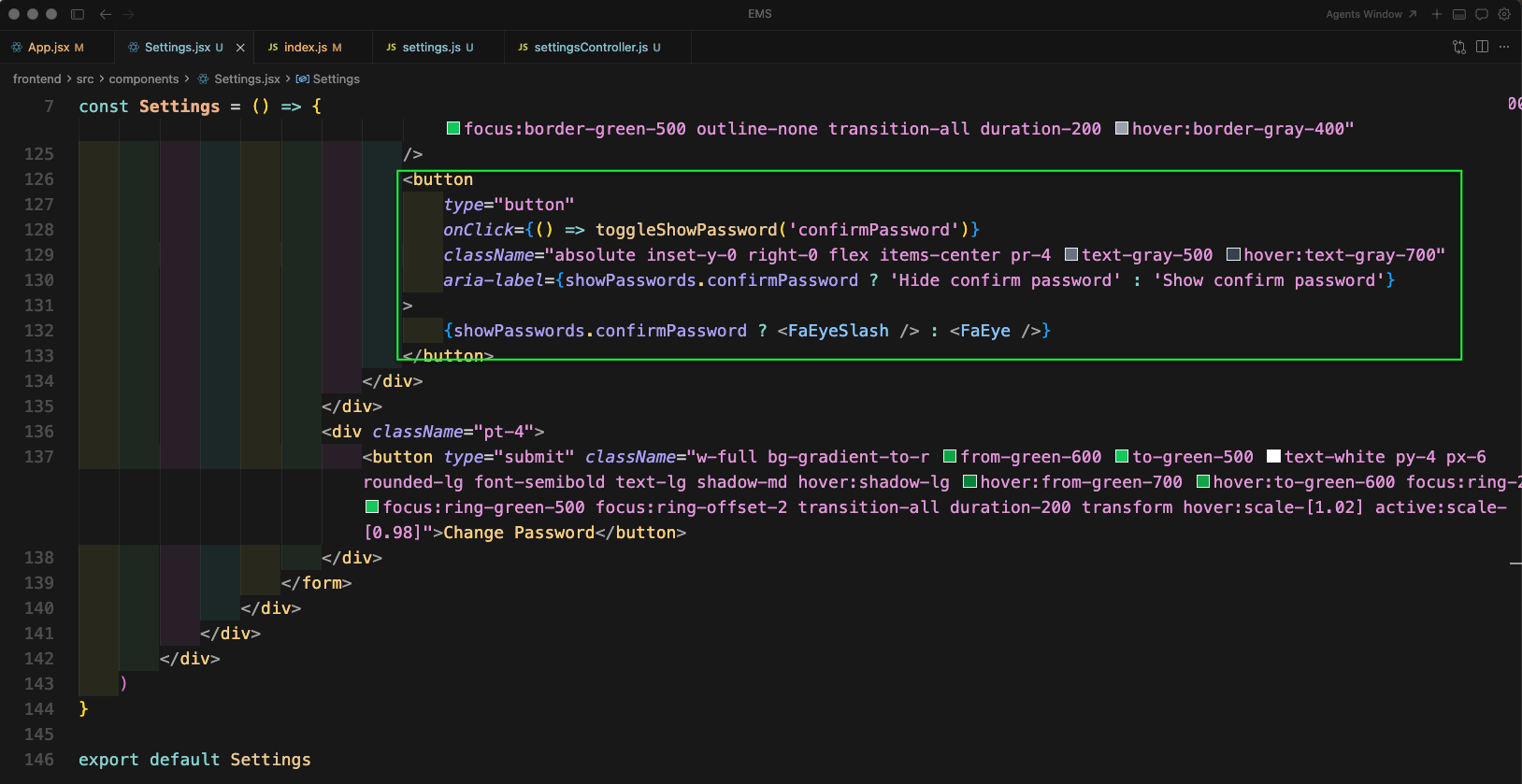Click the hover:border-gray-400 color swatch
Viewport: 1522px width, 784px height.
(x=1122, y=128)
